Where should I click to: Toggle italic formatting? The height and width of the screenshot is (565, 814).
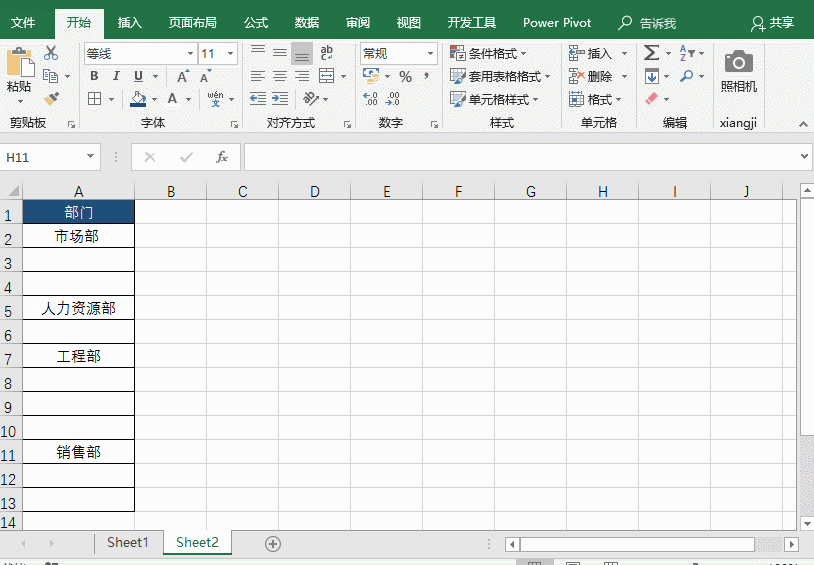coord(116,76)
